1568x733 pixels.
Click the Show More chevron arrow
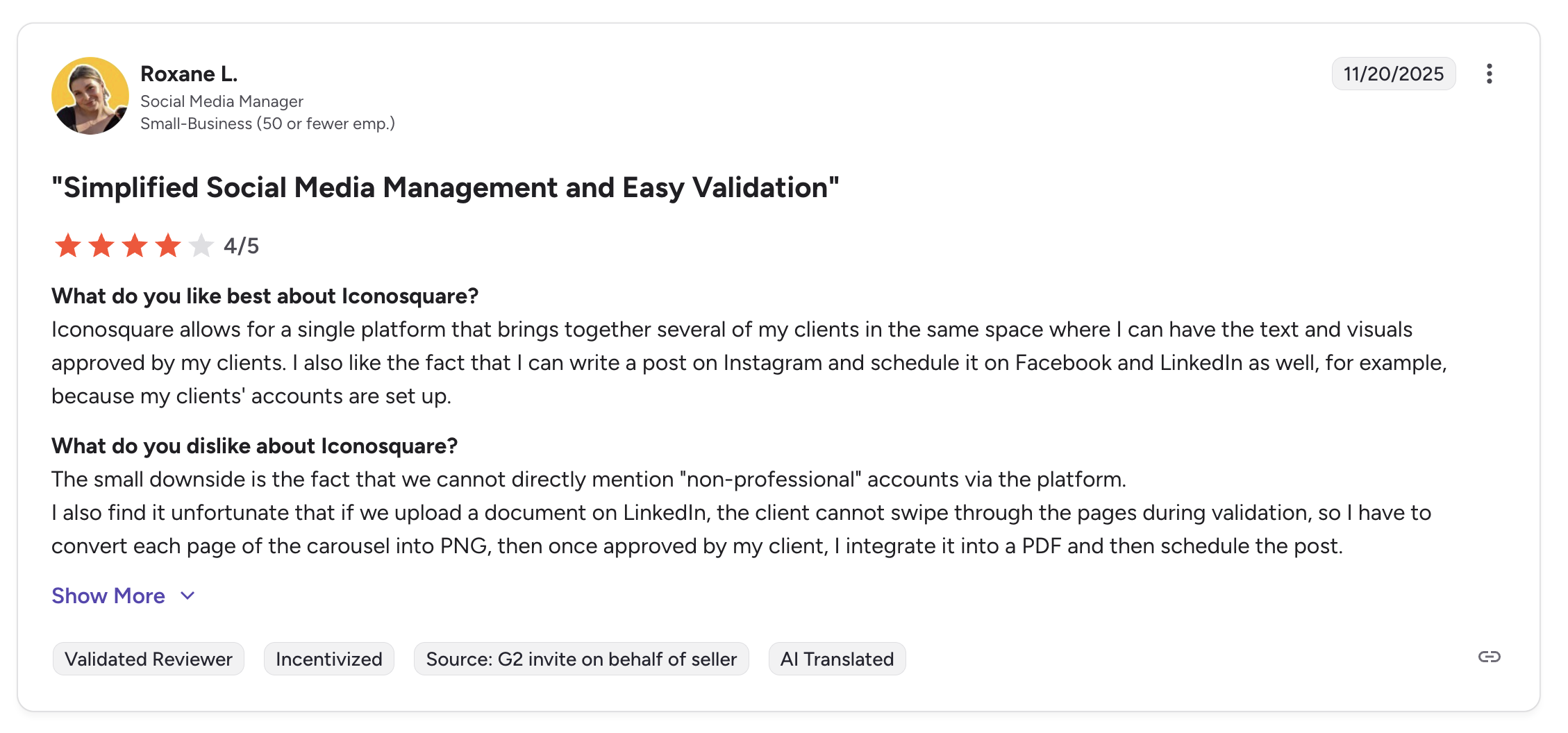point(187,596)
